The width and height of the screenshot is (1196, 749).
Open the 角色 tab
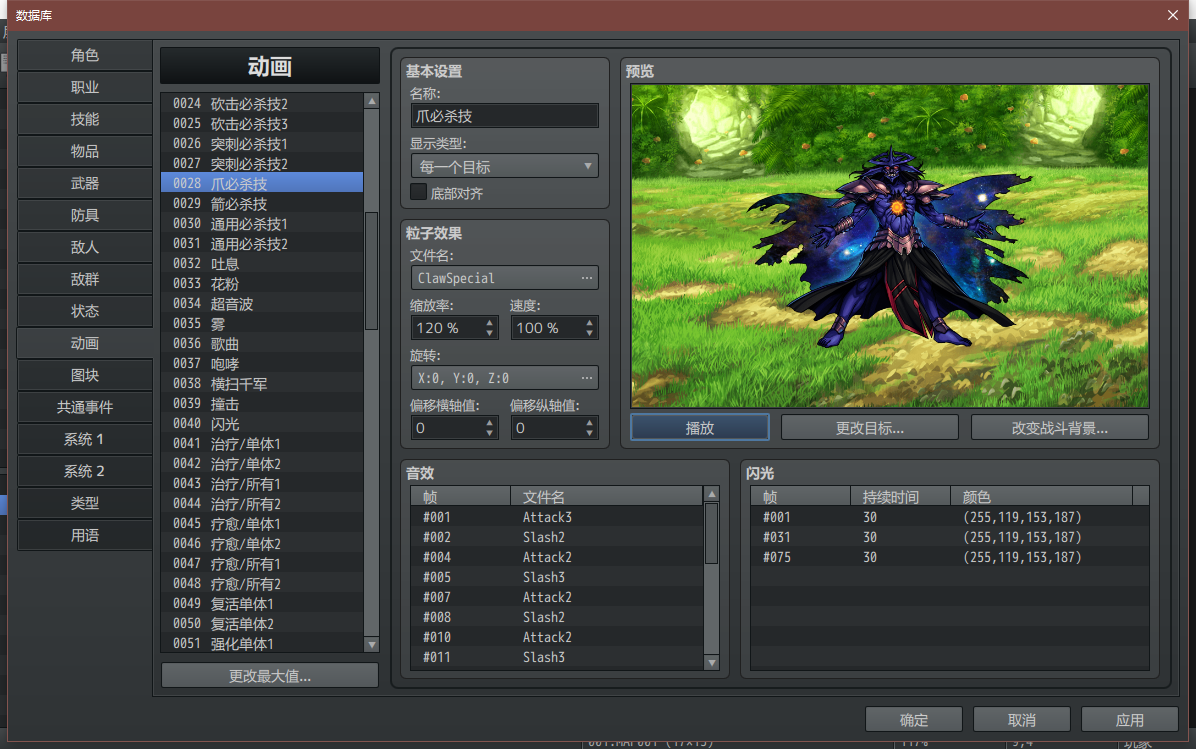(x=85, y=55)
